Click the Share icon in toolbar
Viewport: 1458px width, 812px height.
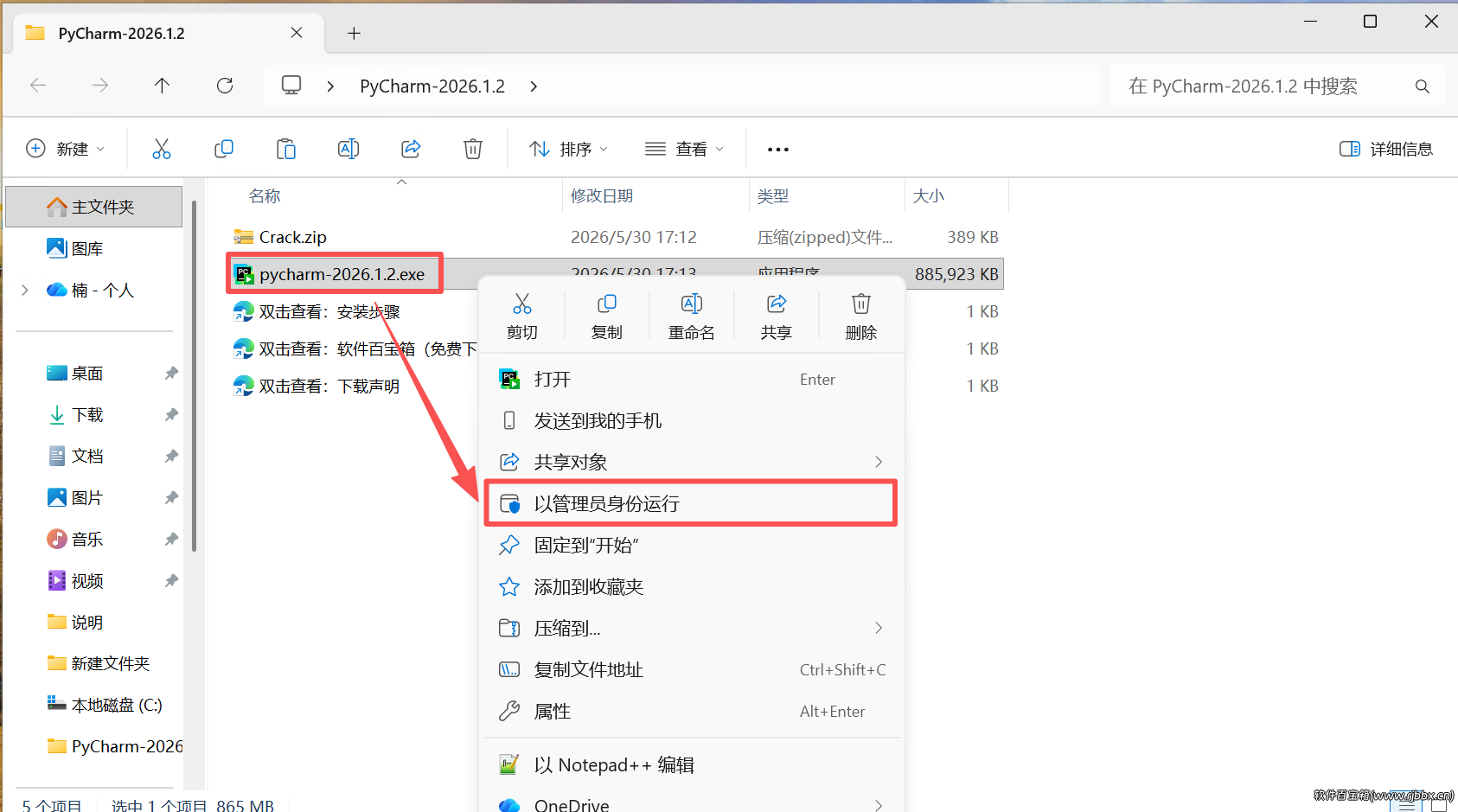pyautogui.click(x=411, y=149)
